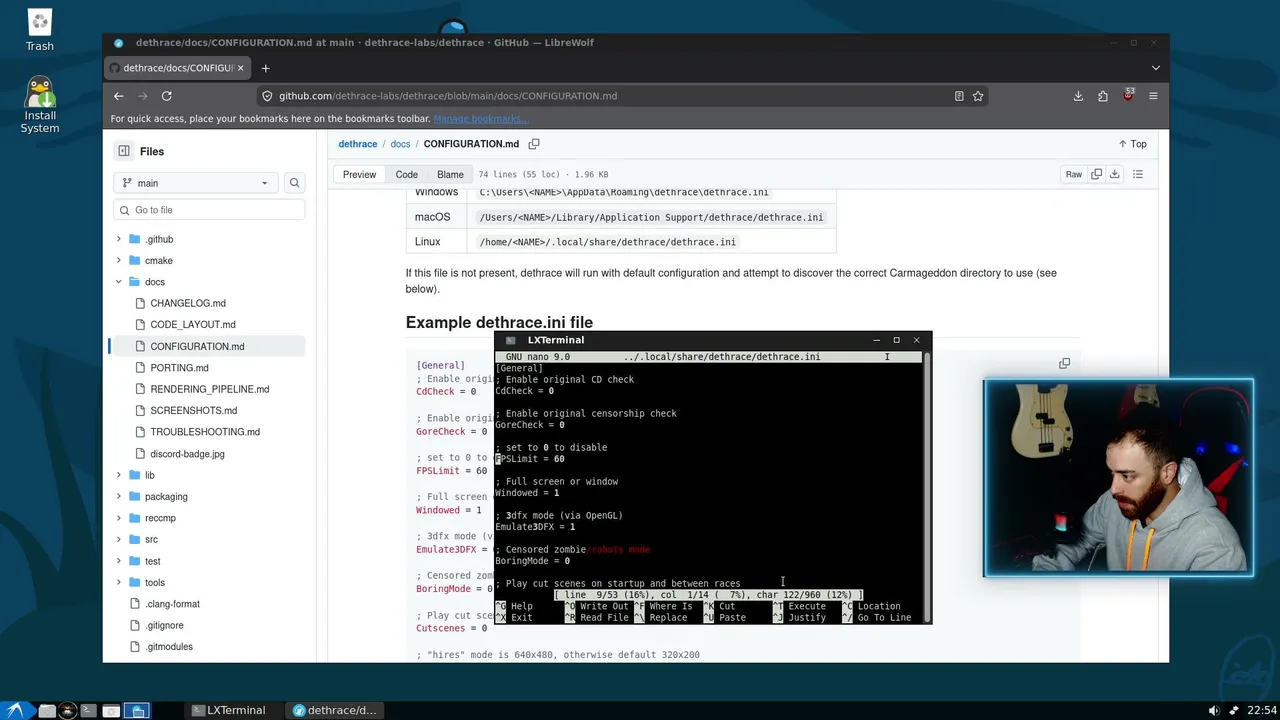Open .gitmodules in the file tree
Image resolution: width=1280 pixels, height=720 pixels.
tap(169, 647)
